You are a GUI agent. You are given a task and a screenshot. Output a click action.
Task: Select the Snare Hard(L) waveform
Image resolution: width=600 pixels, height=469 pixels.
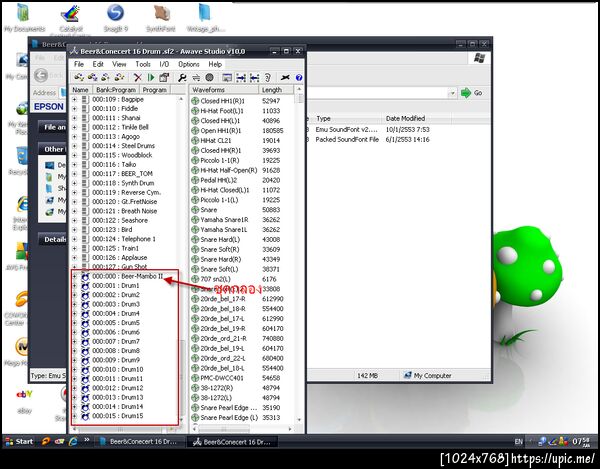point(220,239)
